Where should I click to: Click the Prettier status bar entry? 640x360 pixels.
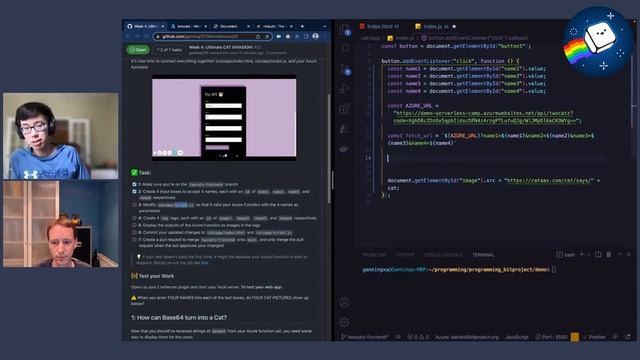pos(594,337)
